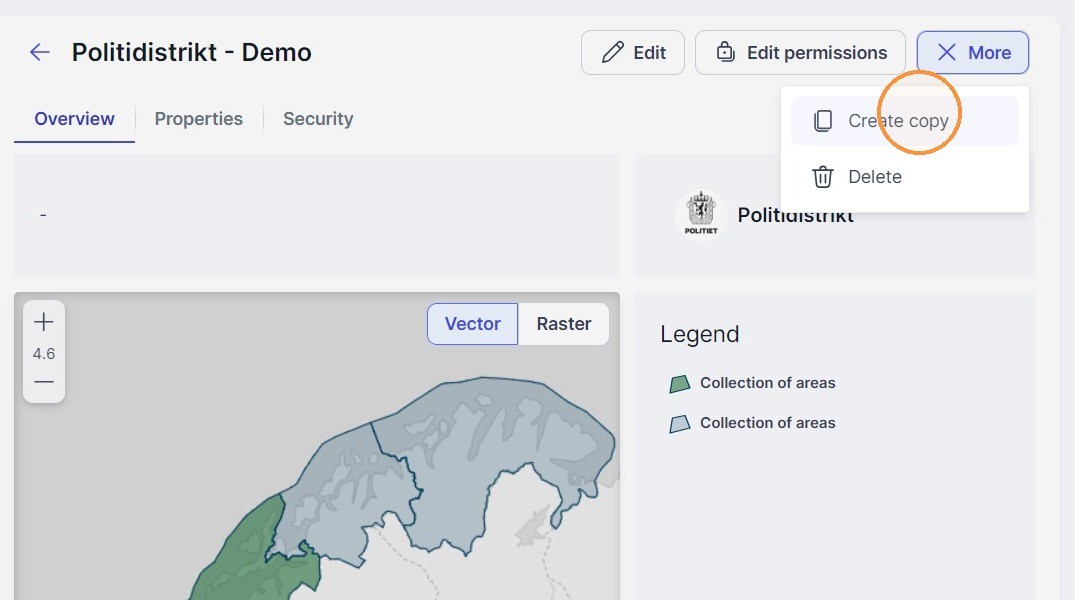
Task: Open Edit permissions
Action: [800, 52]
